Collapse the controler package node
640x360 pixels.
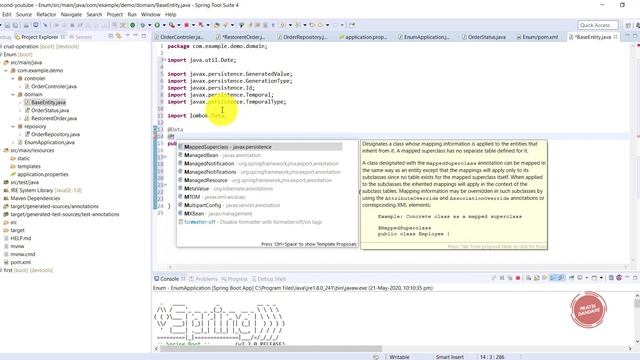[13, 78]
